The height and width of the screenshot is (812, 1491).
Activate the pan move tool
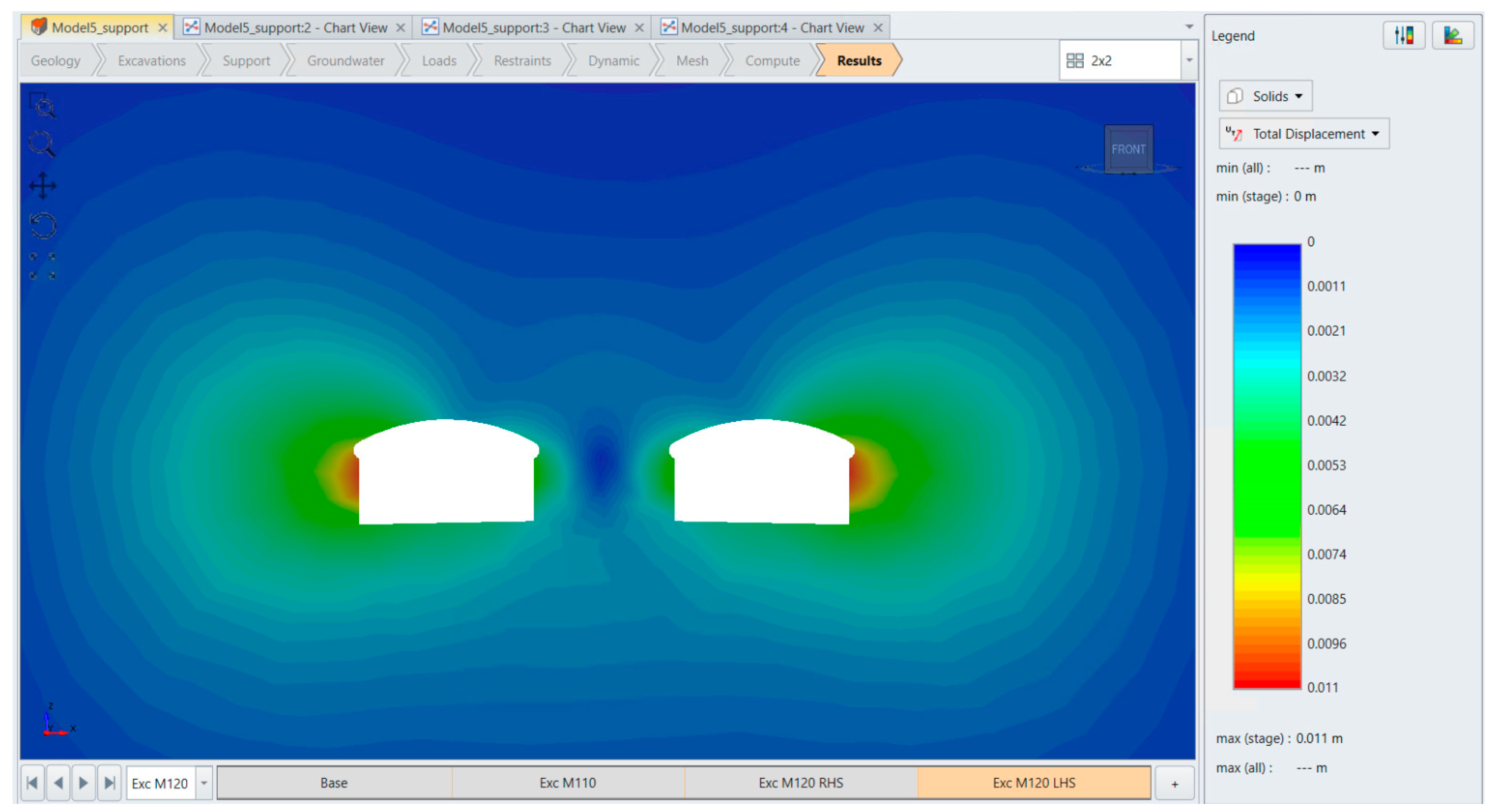coord(42,186)
